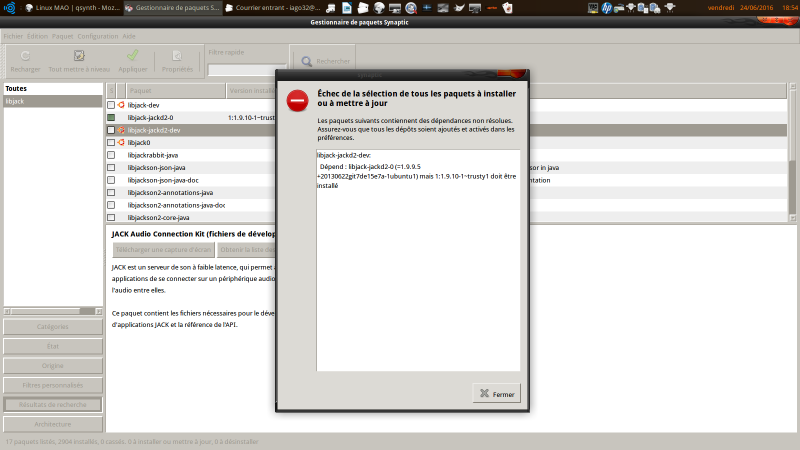Click the JACK Audio Connection Kit heading
Screen dimensions: 800x450
(193, 234)
